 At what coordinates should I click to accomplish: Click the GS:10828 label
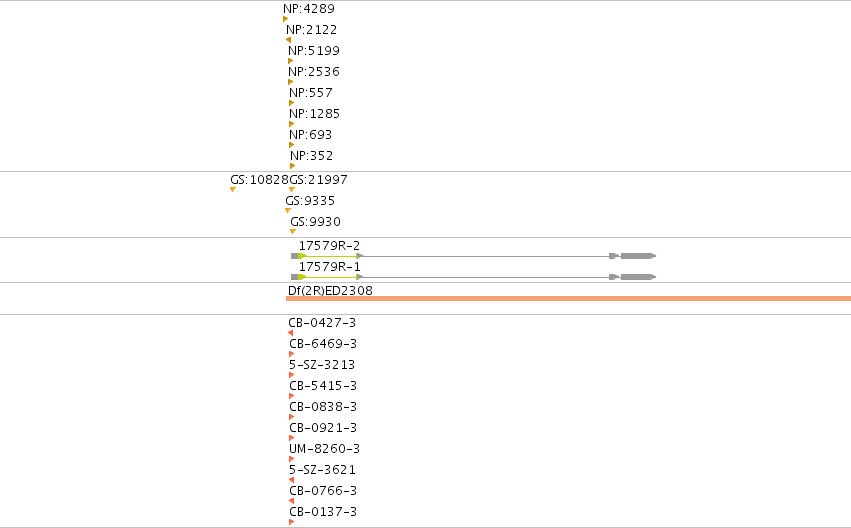[259, 180]
